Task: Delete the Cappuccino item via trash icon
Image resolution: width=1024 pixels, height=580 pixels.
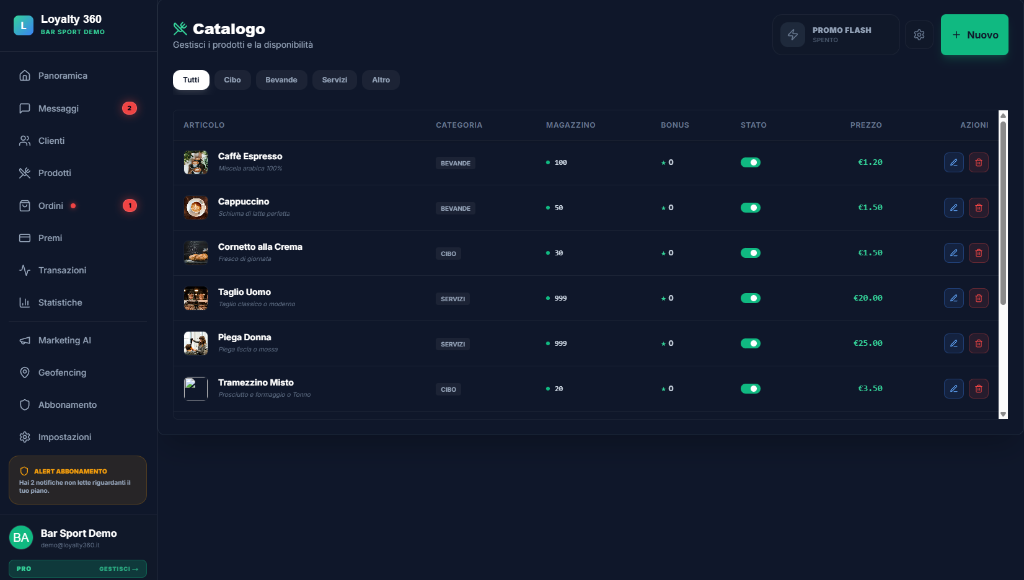Action: click(x=979, y=208)
